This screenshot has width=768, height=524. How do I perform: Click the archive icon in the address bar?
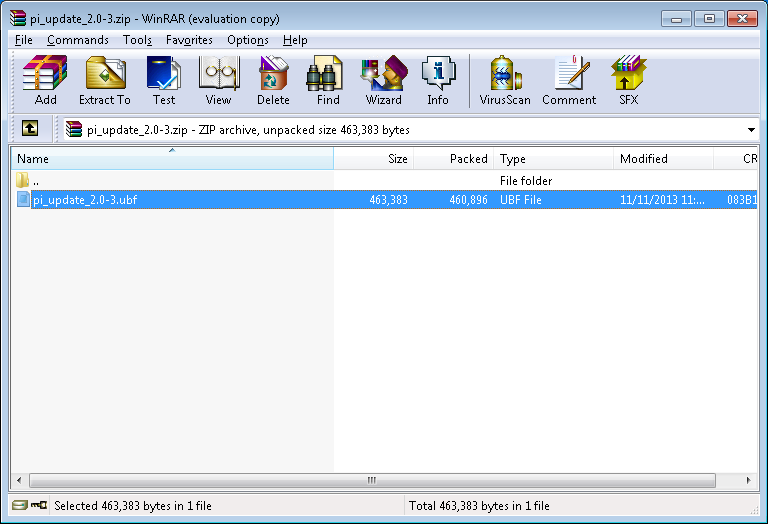[74, 129]
